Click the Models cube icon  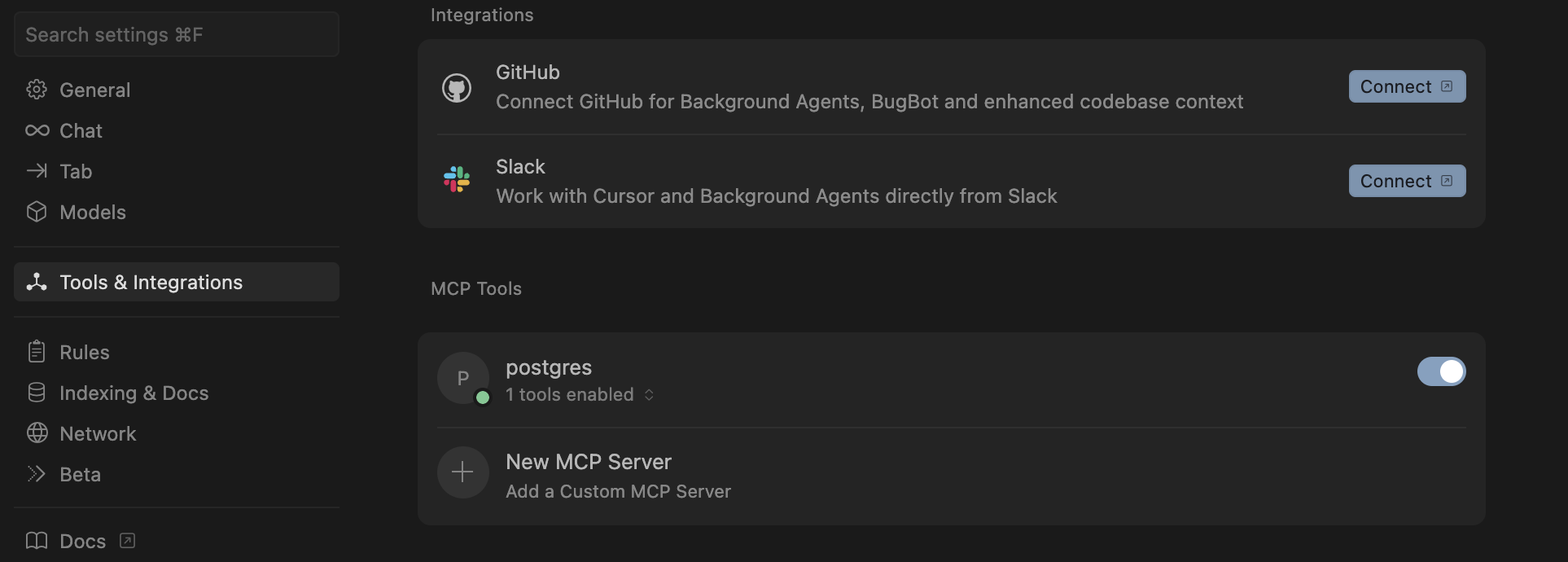coord(37,212)
